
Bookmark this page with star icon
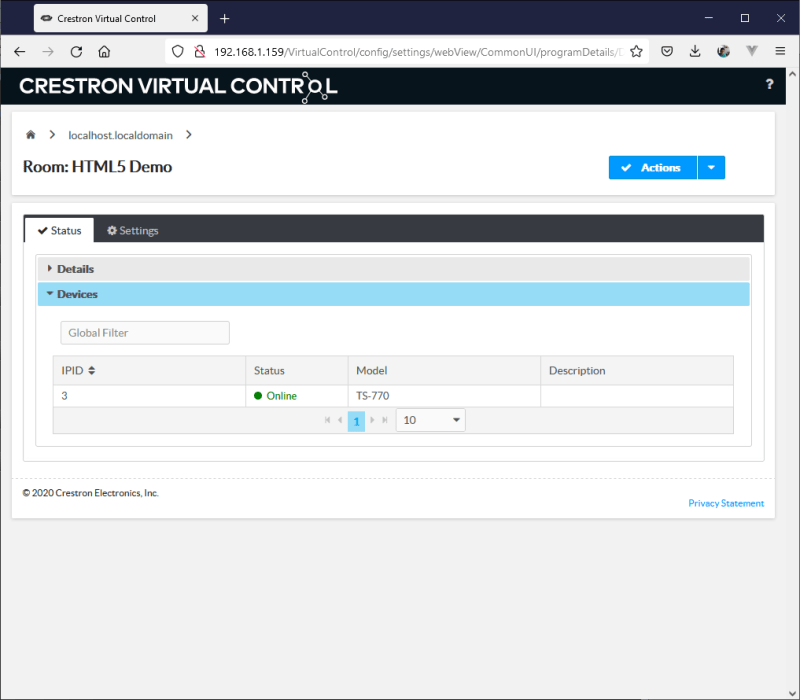tap(636, 52)
